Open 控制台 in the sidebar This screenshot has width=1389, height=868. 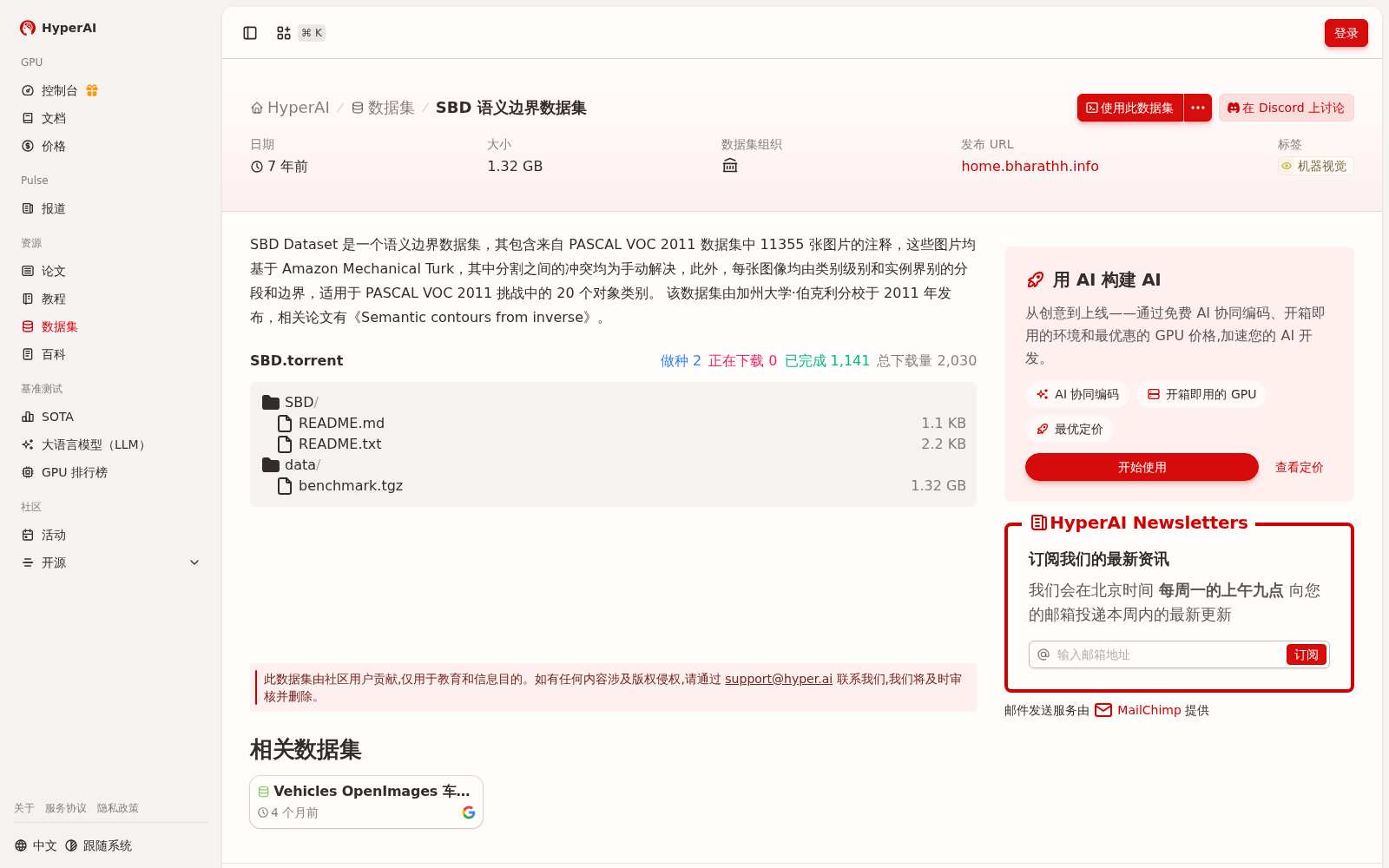pyautogui.click(x=59, y=90)
